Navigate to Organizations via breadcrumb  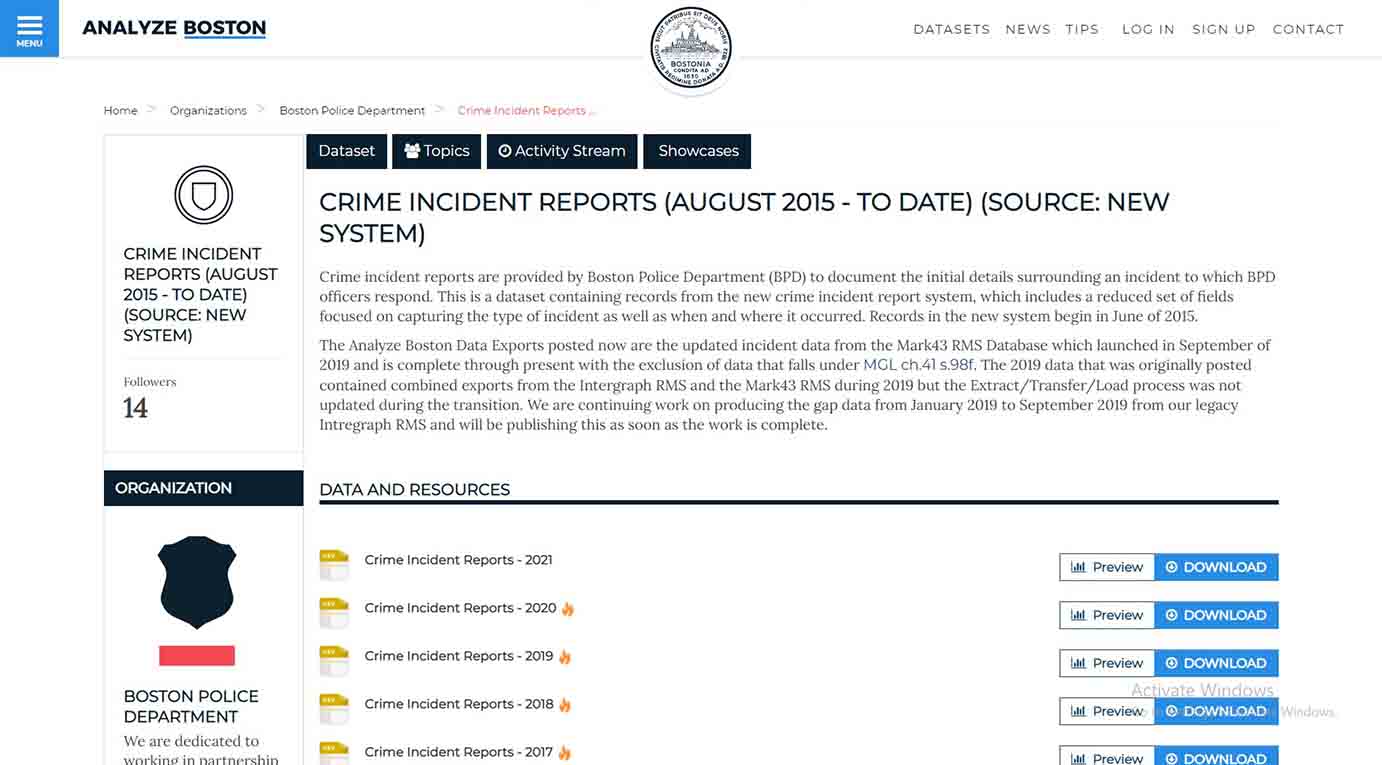[208, 110]
